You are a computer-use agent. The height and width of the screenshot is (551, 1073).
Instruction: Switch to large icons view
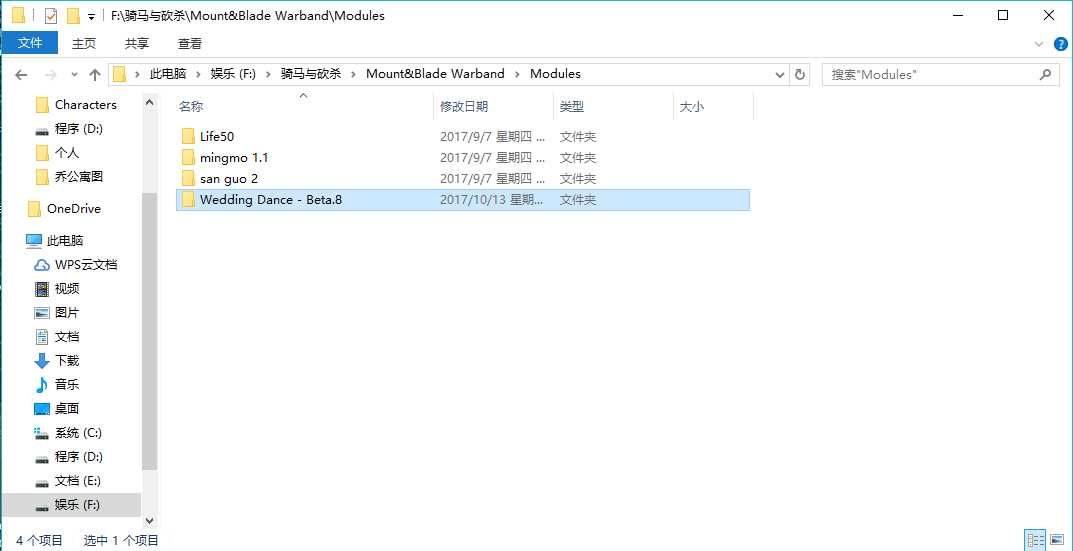tap(1059, 540)
